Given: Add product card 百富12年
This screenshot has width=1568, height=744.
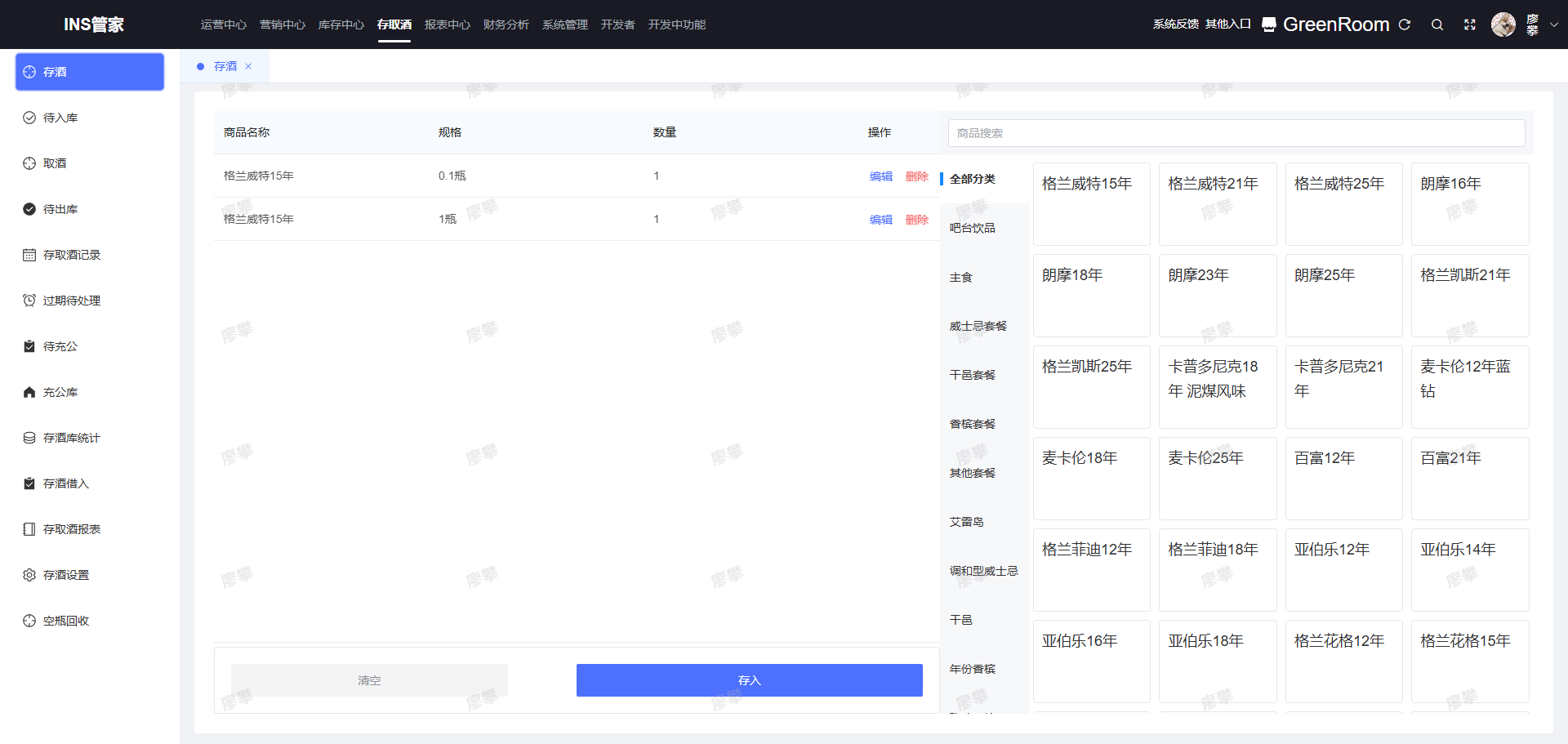Looking at the screenshot, I should click(1344, 479).
